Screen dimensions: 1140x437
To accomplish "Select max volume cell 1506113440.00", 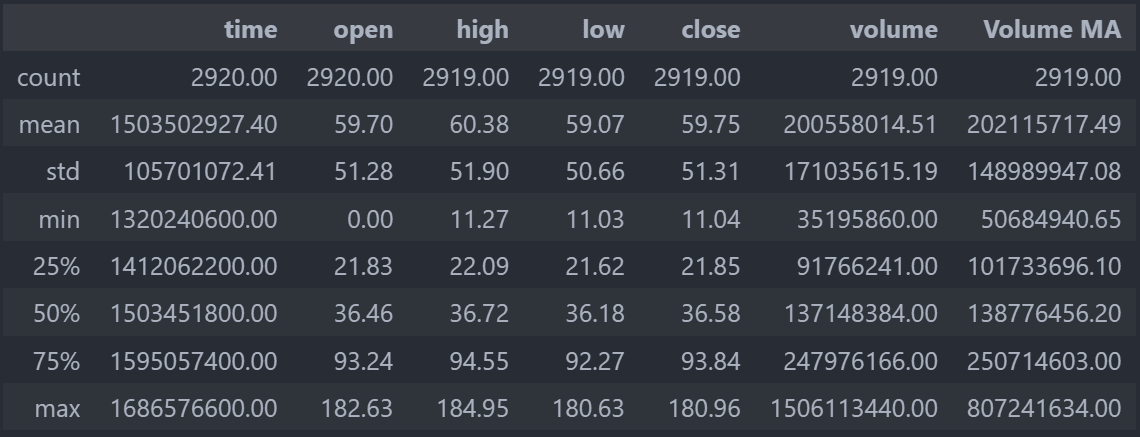I will [854, 409].
